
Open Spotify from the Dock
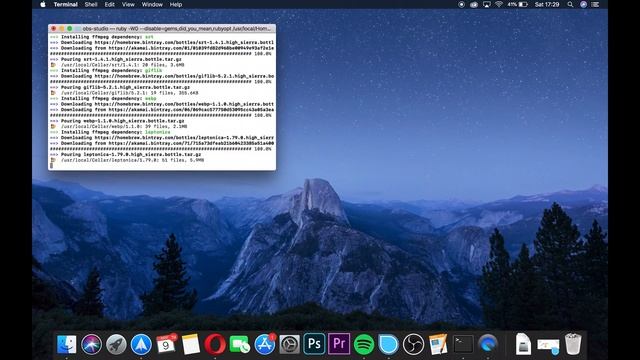[364, 344]
